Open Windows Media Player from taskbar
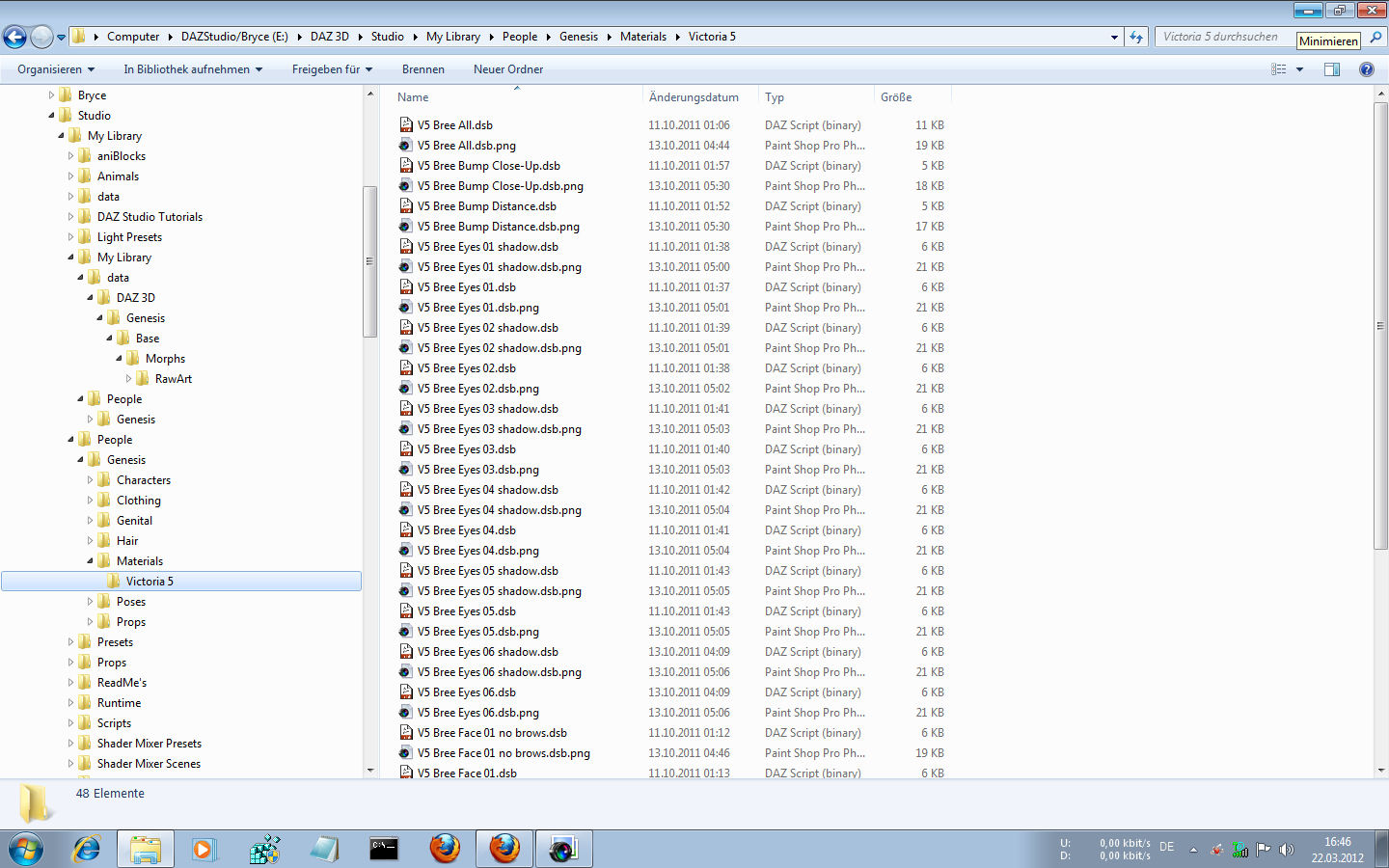1389x868 pixels. point(204,850)
